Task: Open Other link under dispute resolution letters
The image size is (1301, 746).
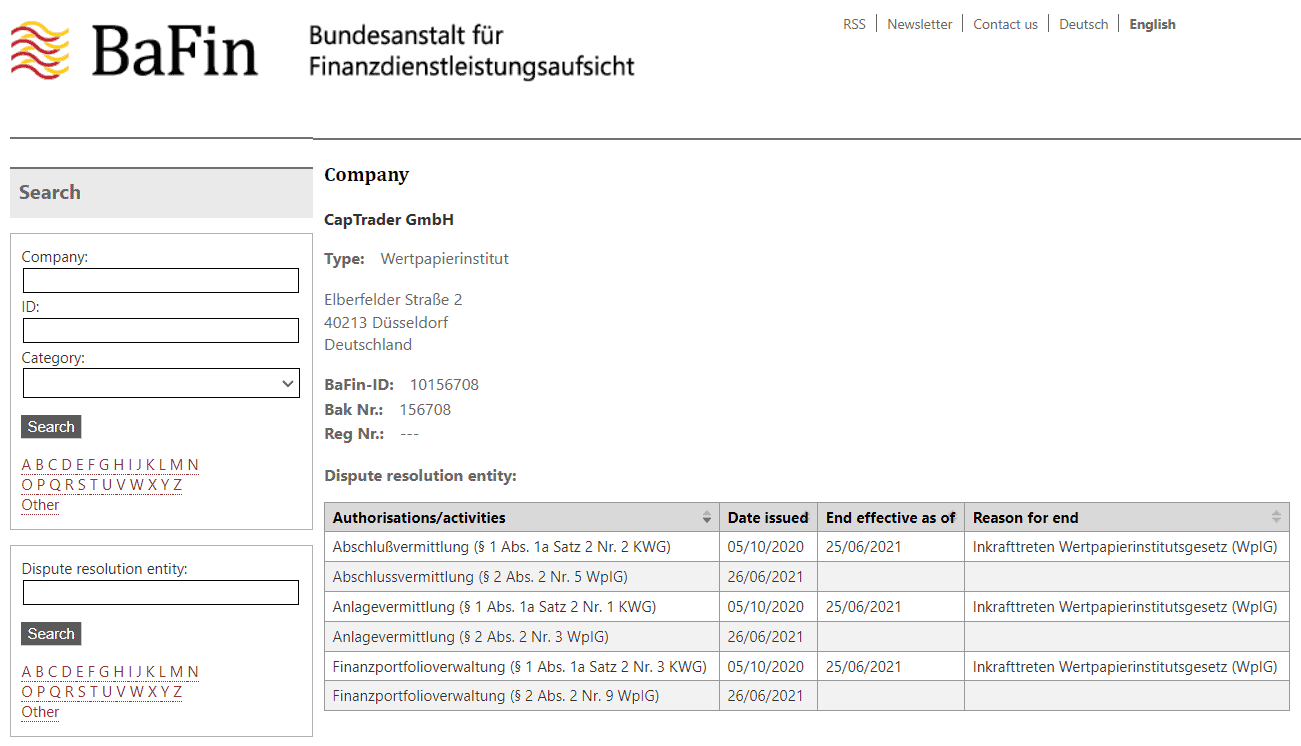Action: pos(40,712)
